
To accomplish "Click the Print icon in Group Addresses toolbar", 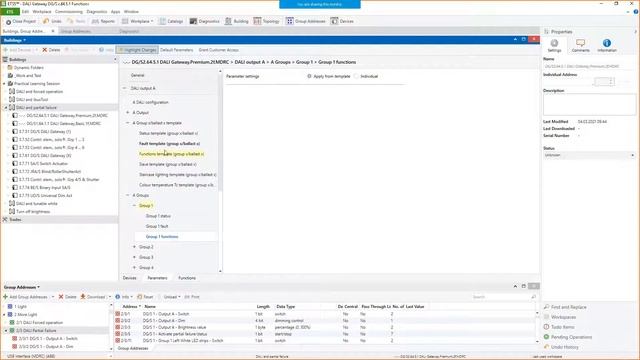I will (x=187, y=297).
